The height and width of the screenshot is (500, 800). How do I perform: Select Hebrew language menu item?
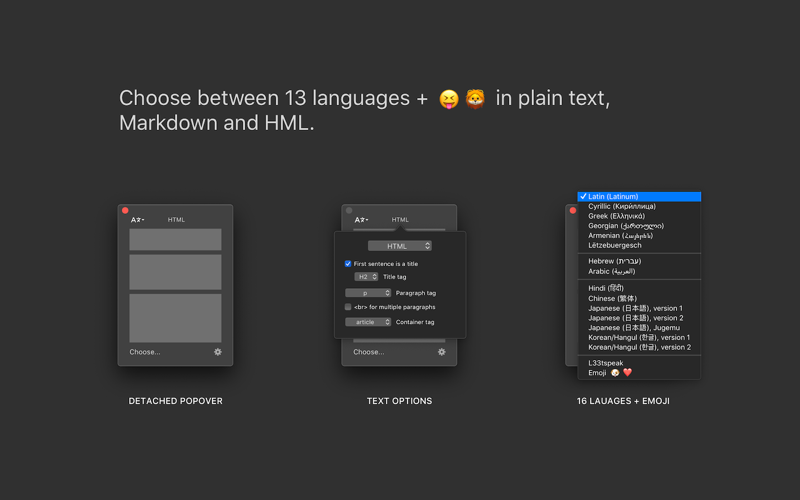point(639,261)
